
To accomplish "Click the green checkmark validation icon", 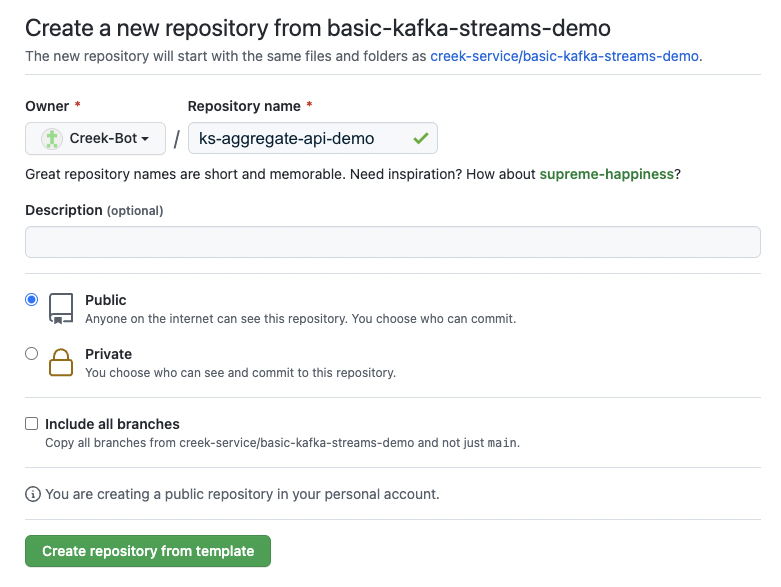I will [421, 138].
